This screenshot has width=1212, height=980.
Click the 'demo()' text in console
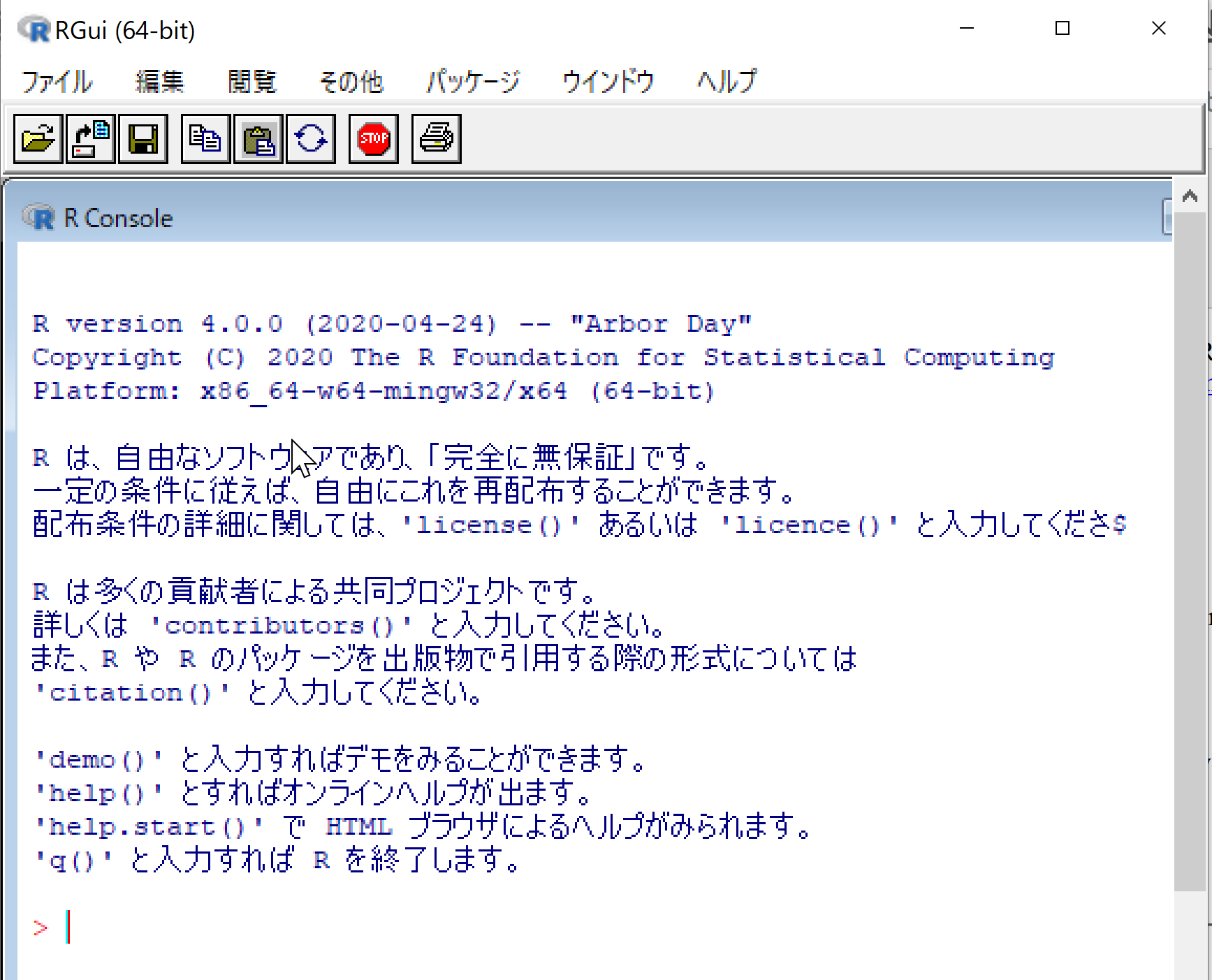(98, 760)
